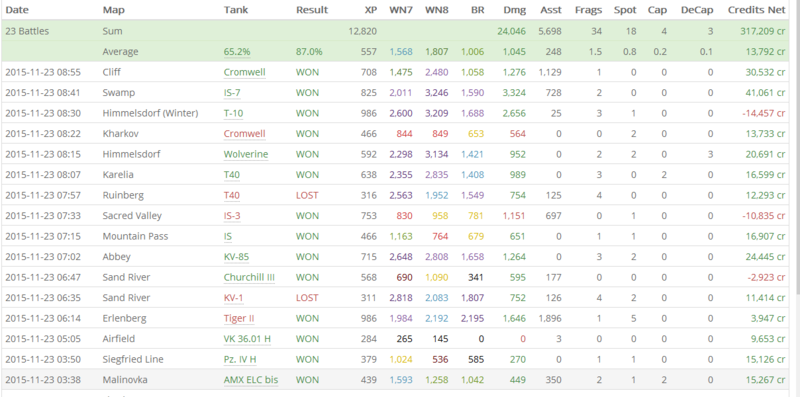Select the 12,820 XP sum value
800x397 pixels.
[363, 31]
